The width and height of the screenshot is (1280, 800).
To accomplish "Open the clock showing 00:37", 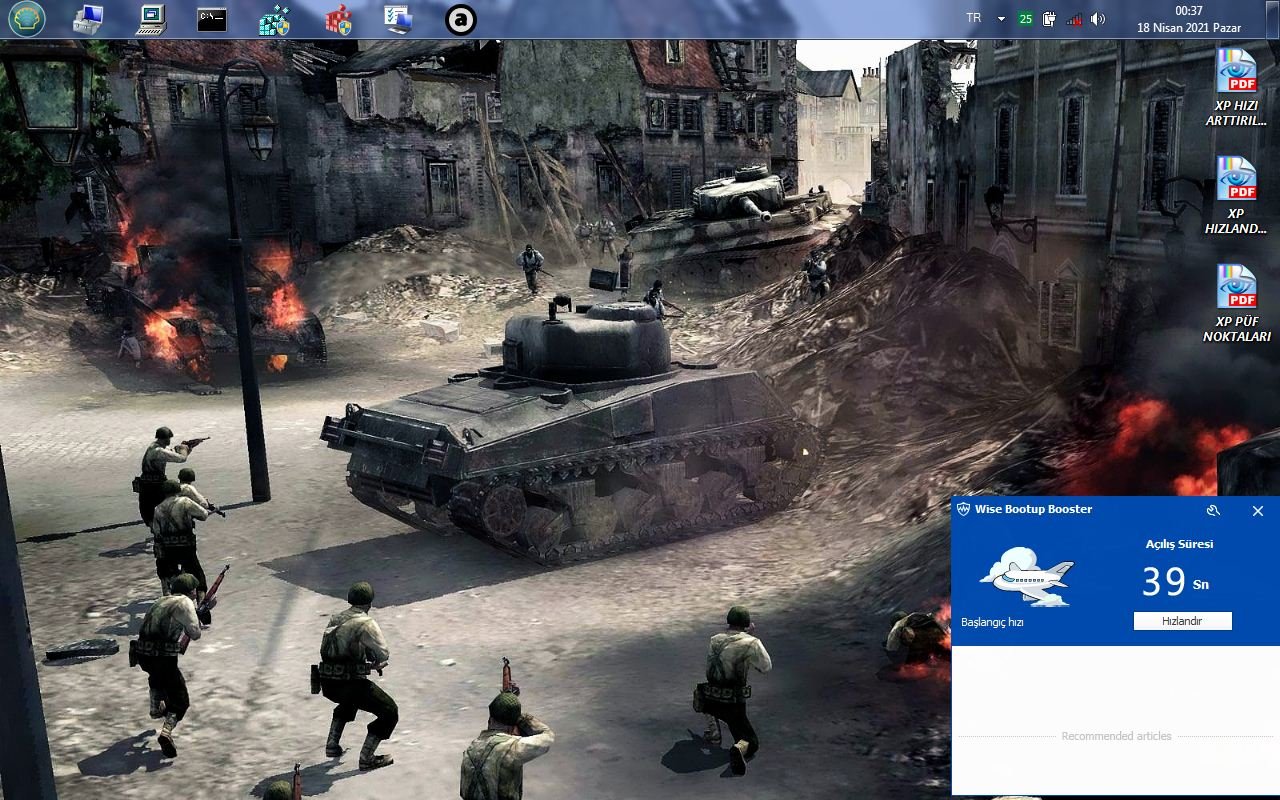I will click(1189, 11).
